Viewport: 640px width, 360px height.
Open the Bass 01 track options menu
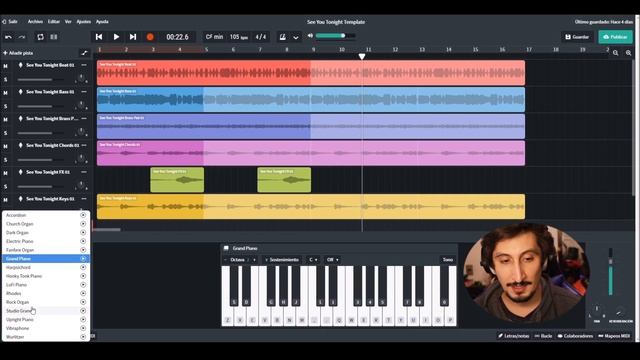84,92
